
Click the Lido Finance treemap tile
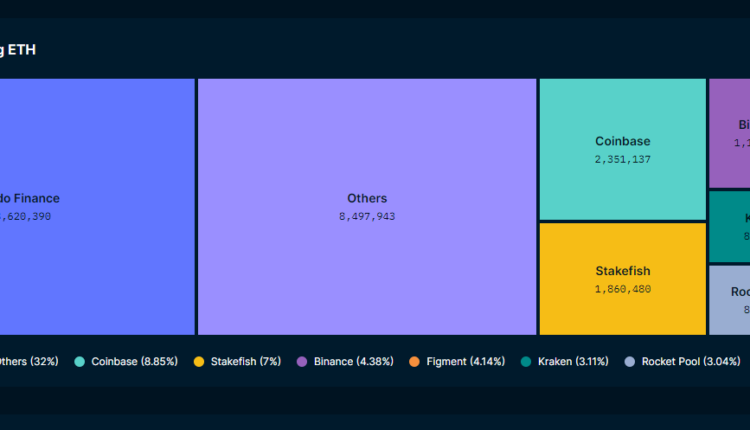(97, 206)
